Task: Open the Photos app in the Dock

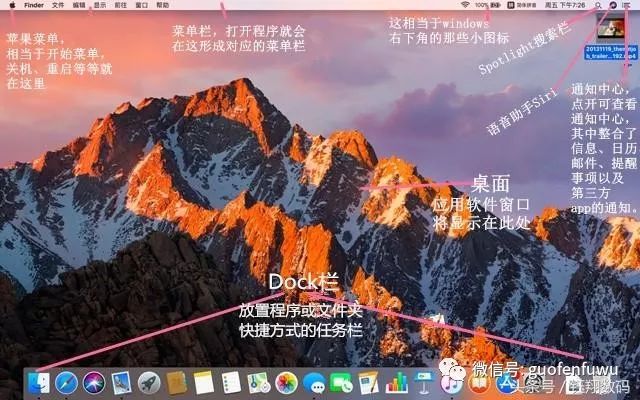Action: click(x=287, y=383)
